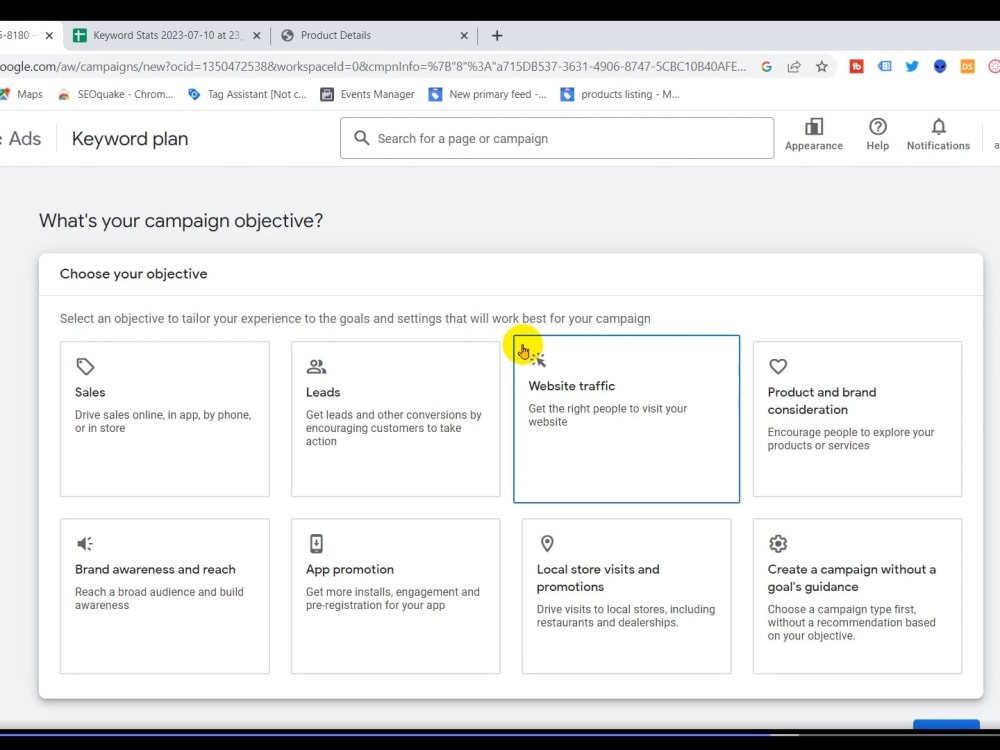This screenshot has height=750, width=1000.
Task: Choose the Sales objective card
Action: [x=165, y=419]
